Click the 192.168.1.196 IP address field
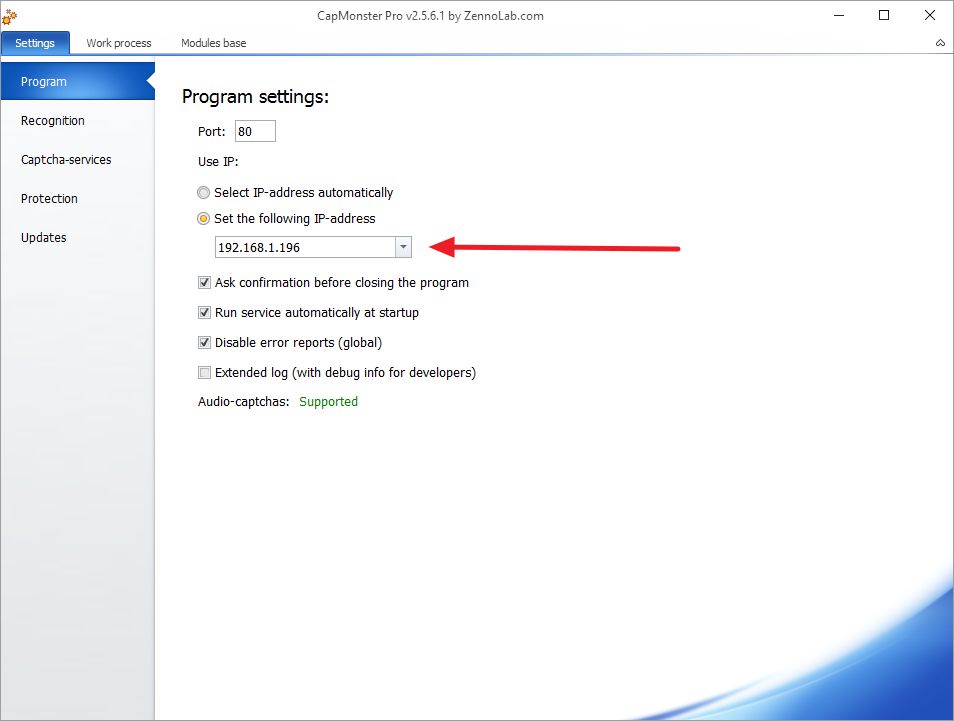Viewport: 954px width, 721px height. 305,247
